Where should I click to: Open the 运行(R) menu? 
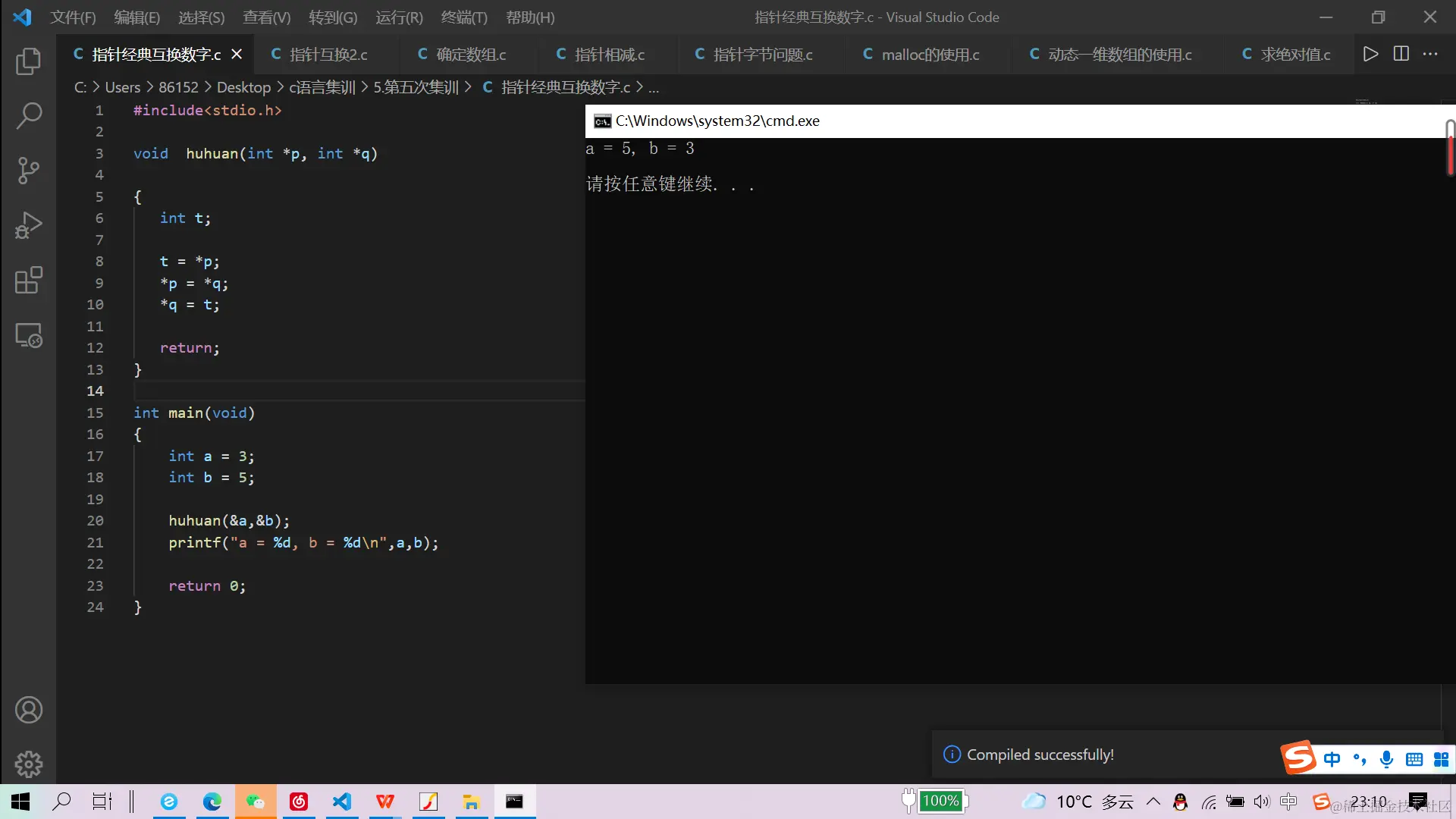tap(399, 17)
